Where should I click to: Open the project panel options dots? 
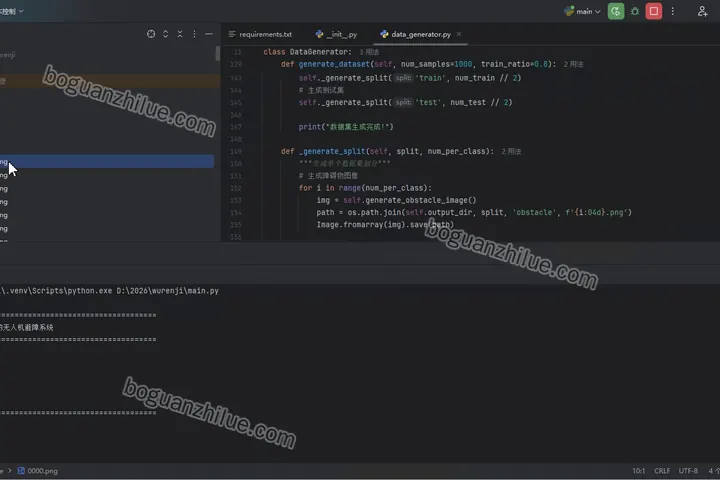[194, 34]
